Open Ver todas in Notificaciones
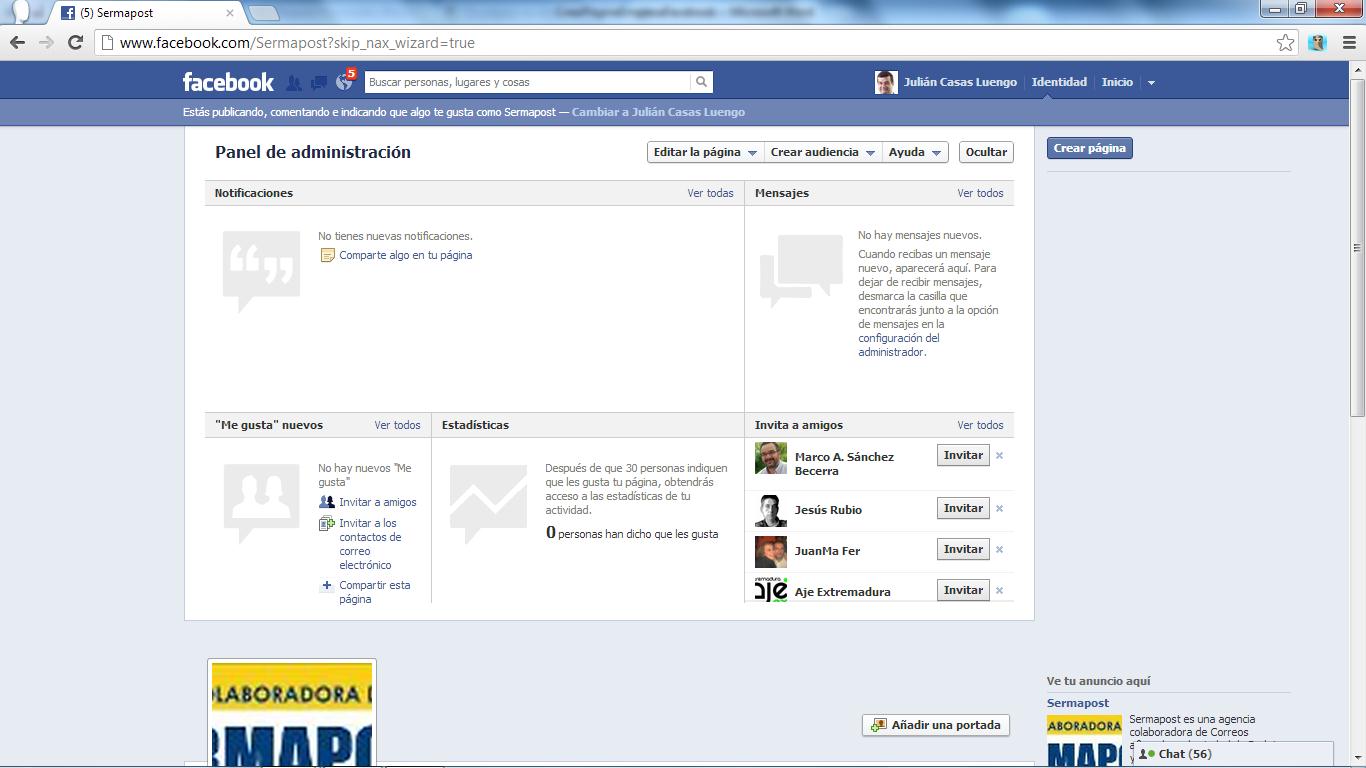 pyautogui.click(x=710, y=193)
